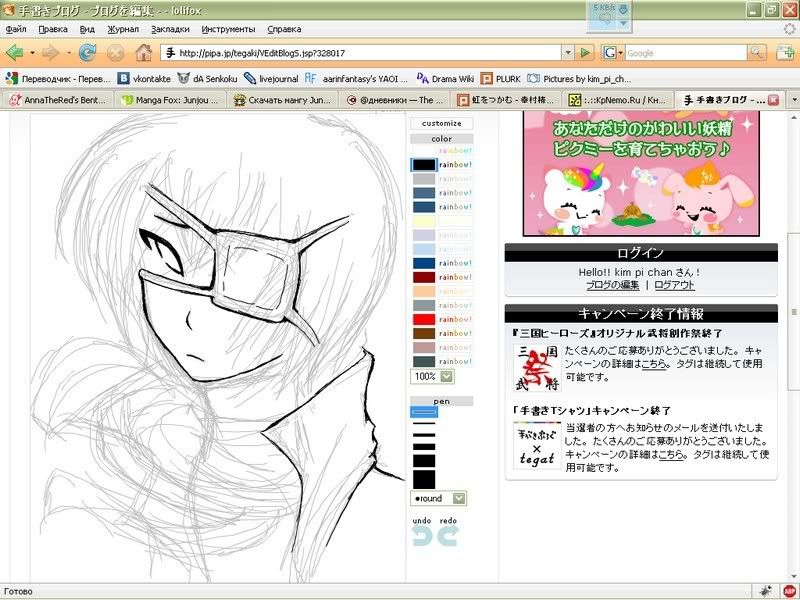Screen dimensions: 800x600
Task: Click the customize button
Action: coord(442,124)
